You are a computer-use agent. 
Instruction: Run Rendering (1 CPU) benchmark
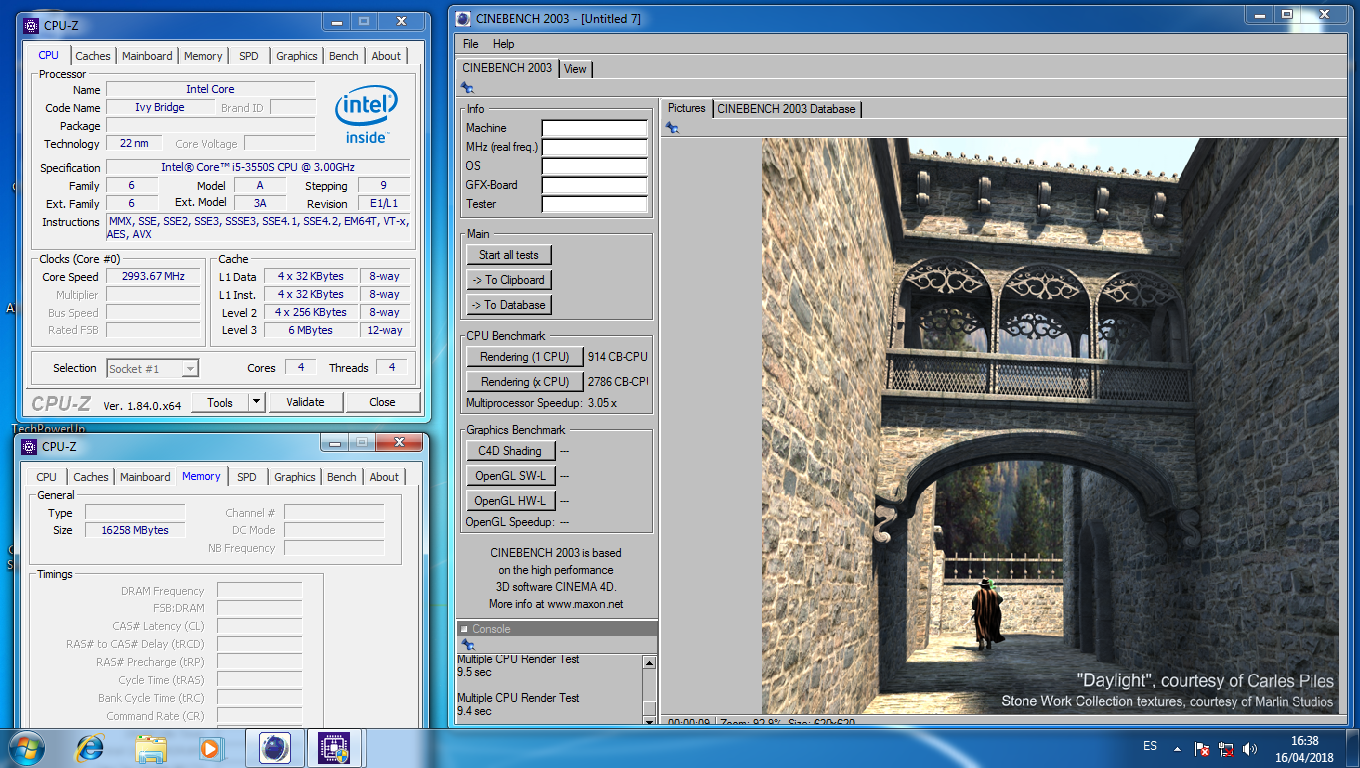pos(525,357)
